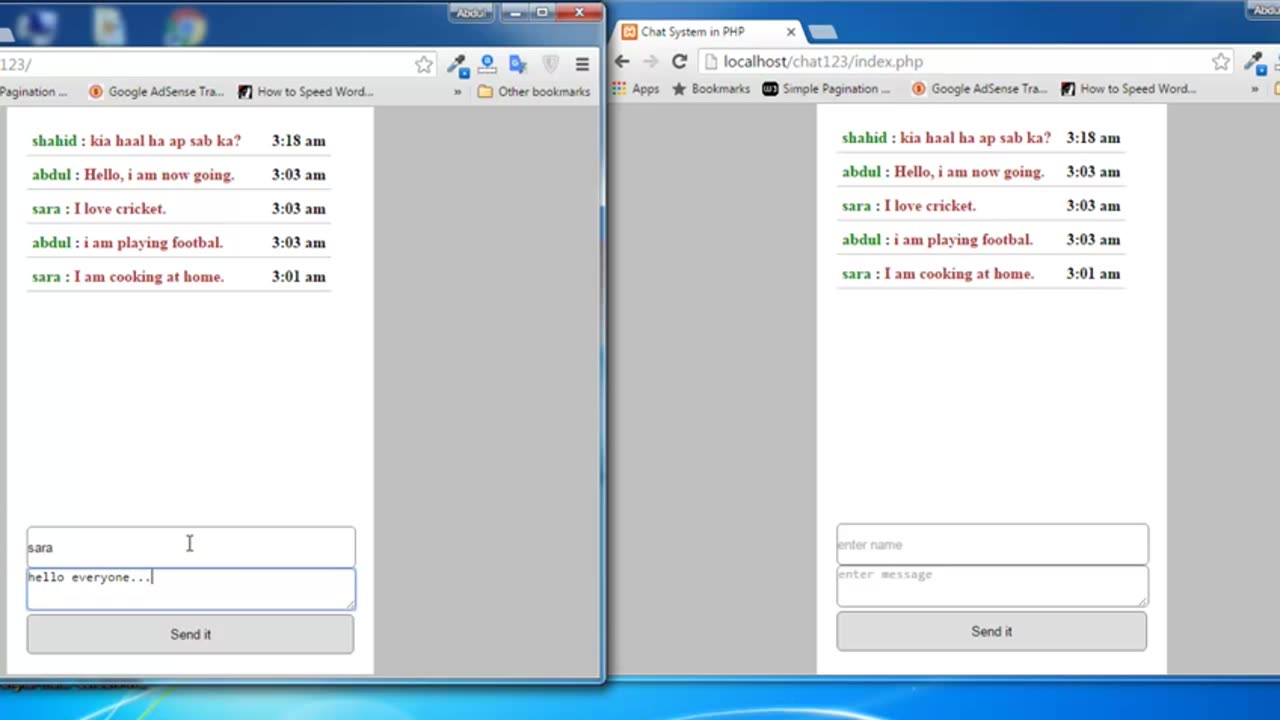Click empty enter name field in right window
Viewport: 1280px width, 720px height.
click(992, 544)
